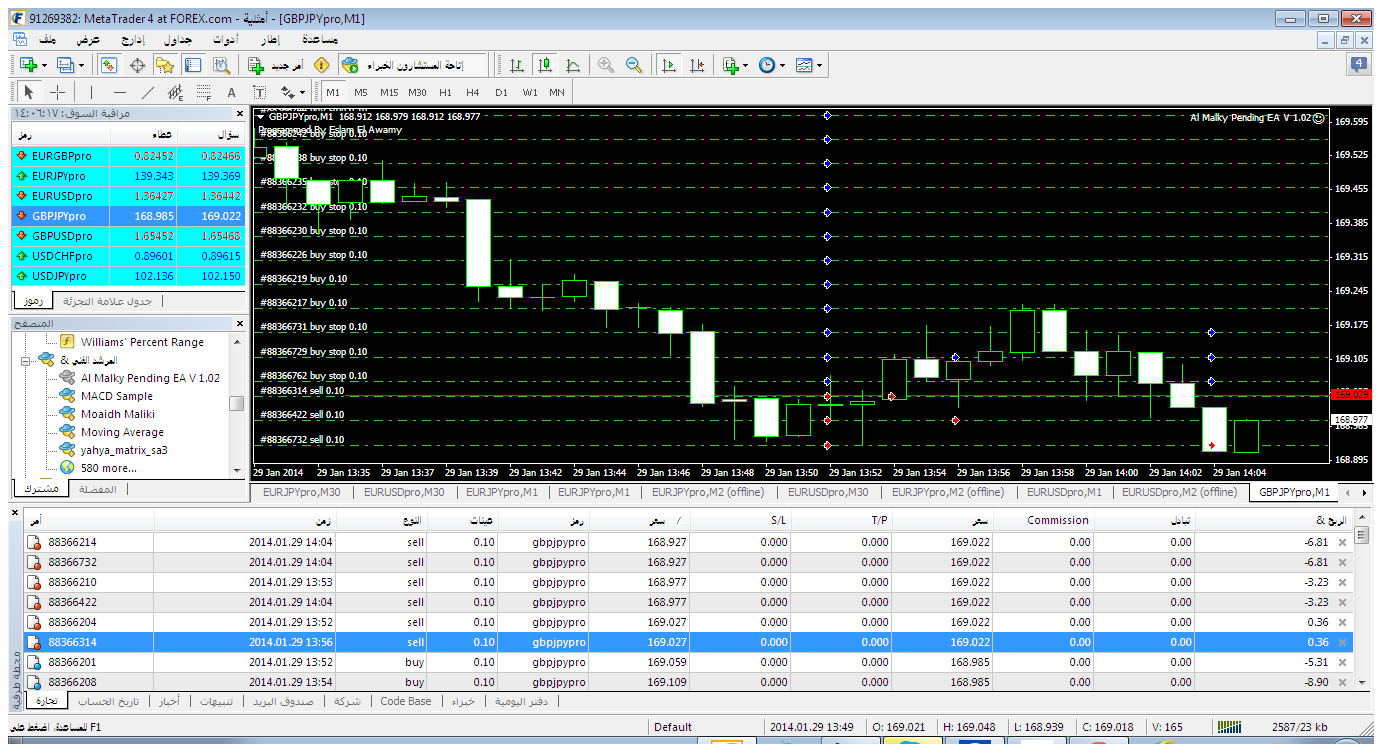The width and height of the screenshot is (1382, 744).
Task: Select the H4 timeframe
Action: pos(473,92)
